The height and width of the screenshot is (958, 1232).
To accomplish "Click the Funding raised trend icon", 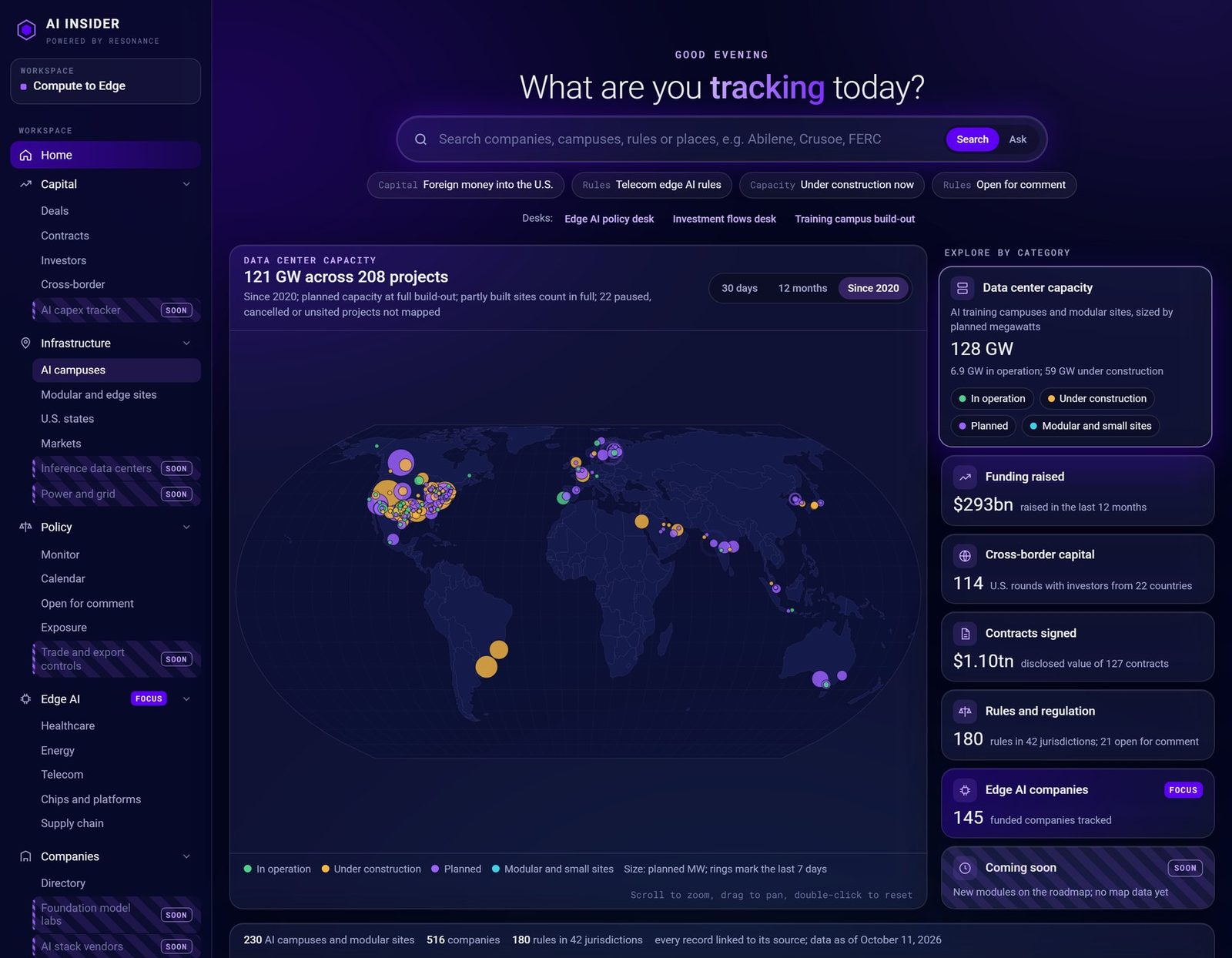I will 965,477.
